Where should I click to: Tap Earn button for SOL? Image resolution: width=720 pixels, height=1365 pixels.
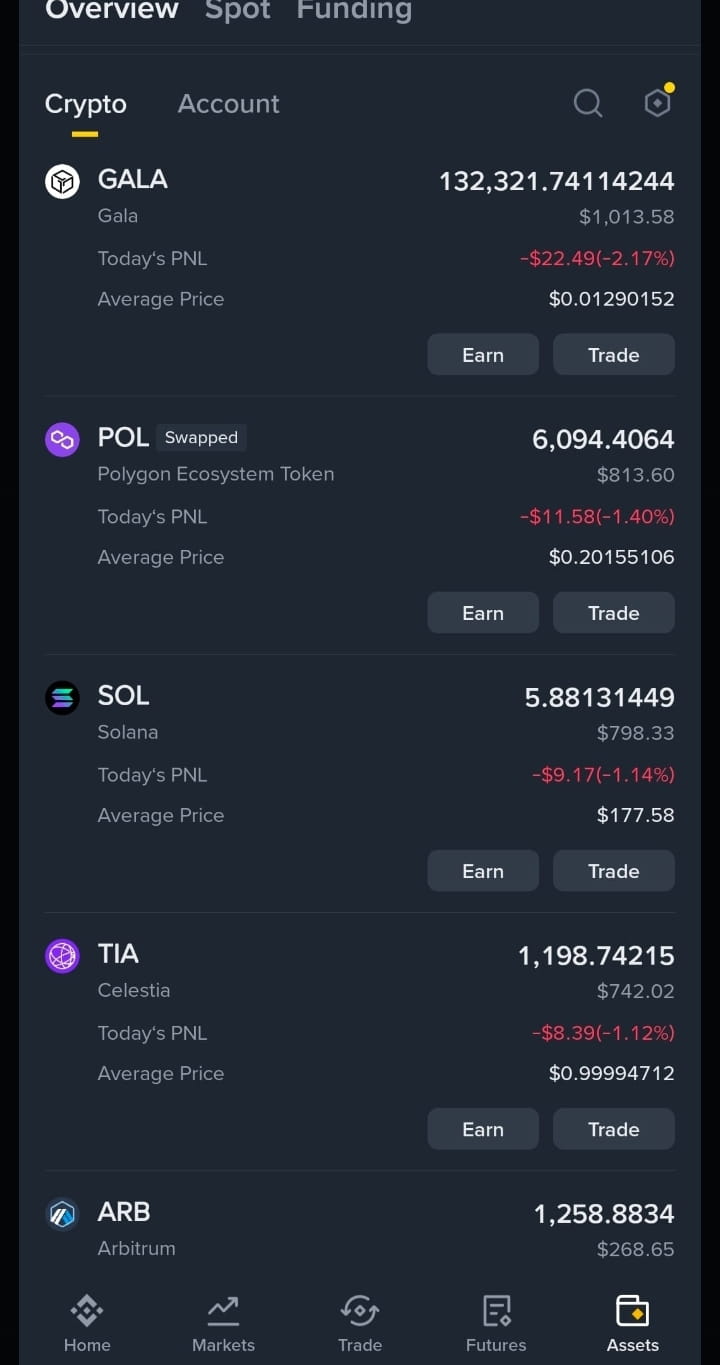[x=483, y=871]
